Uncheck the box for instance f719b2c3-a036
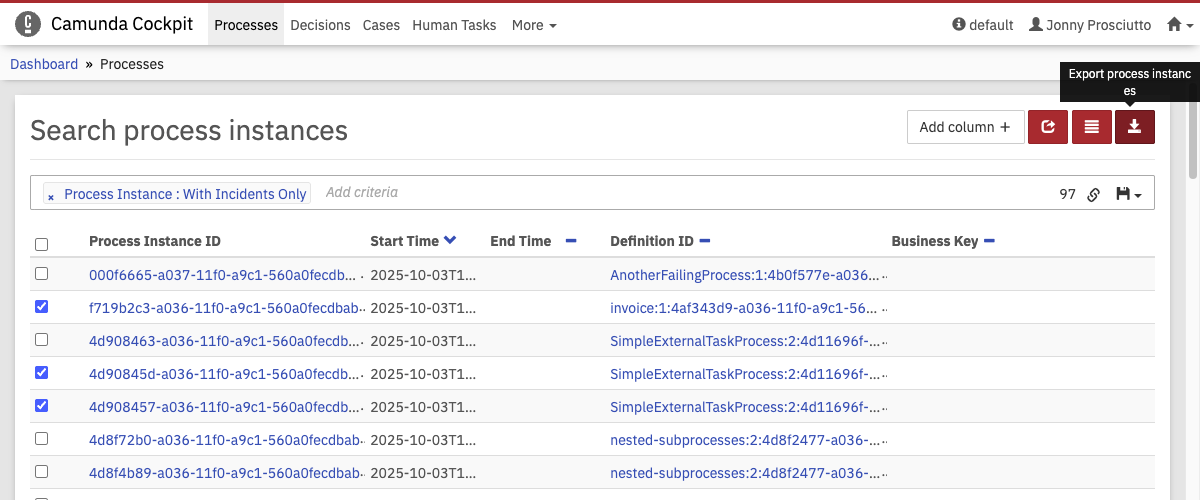Screen dimensions: 1200x500 (41, 306)
